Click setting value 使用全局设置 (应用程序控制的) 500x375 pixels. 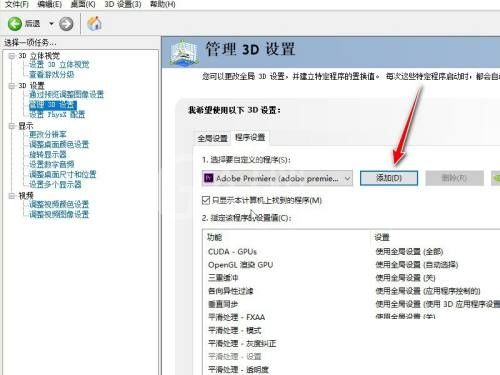pos(428,291)
